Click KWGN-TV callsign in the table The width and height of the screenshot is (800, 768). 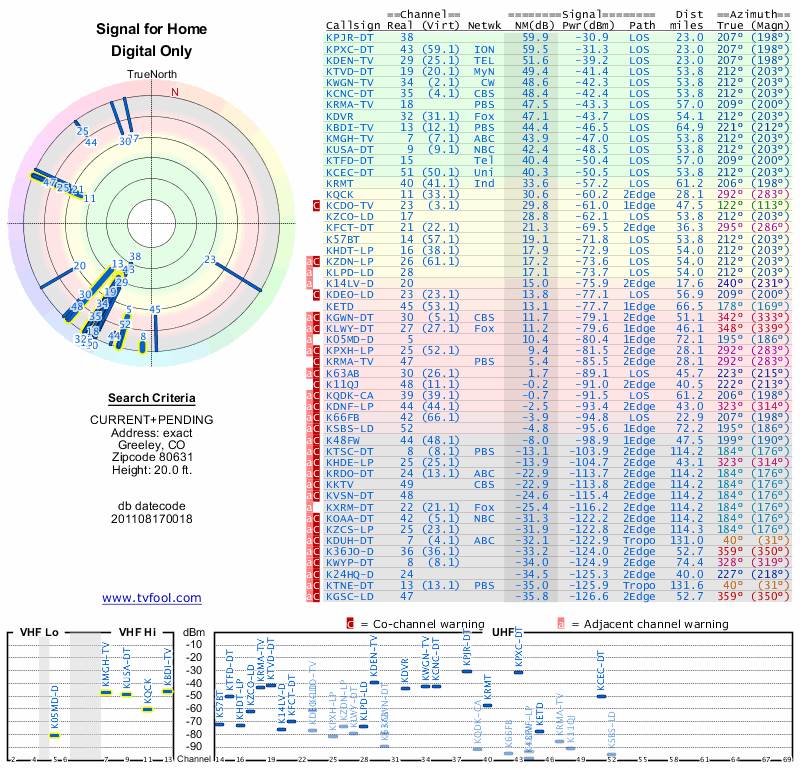pos(350,83)
